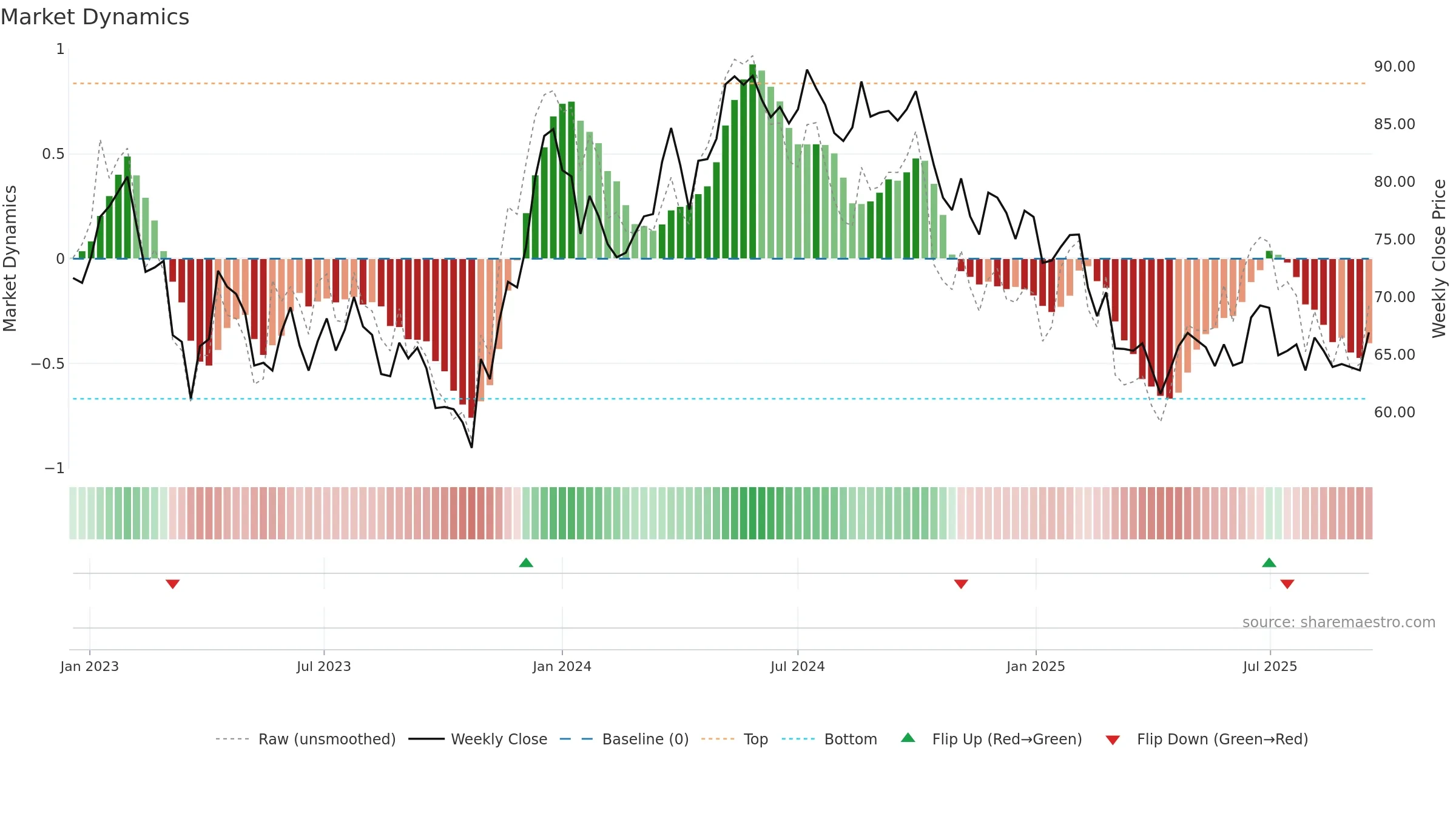Click the source: sharemaestro.com text
This screenshot has width=1456, height=819.
[1339, 622]
